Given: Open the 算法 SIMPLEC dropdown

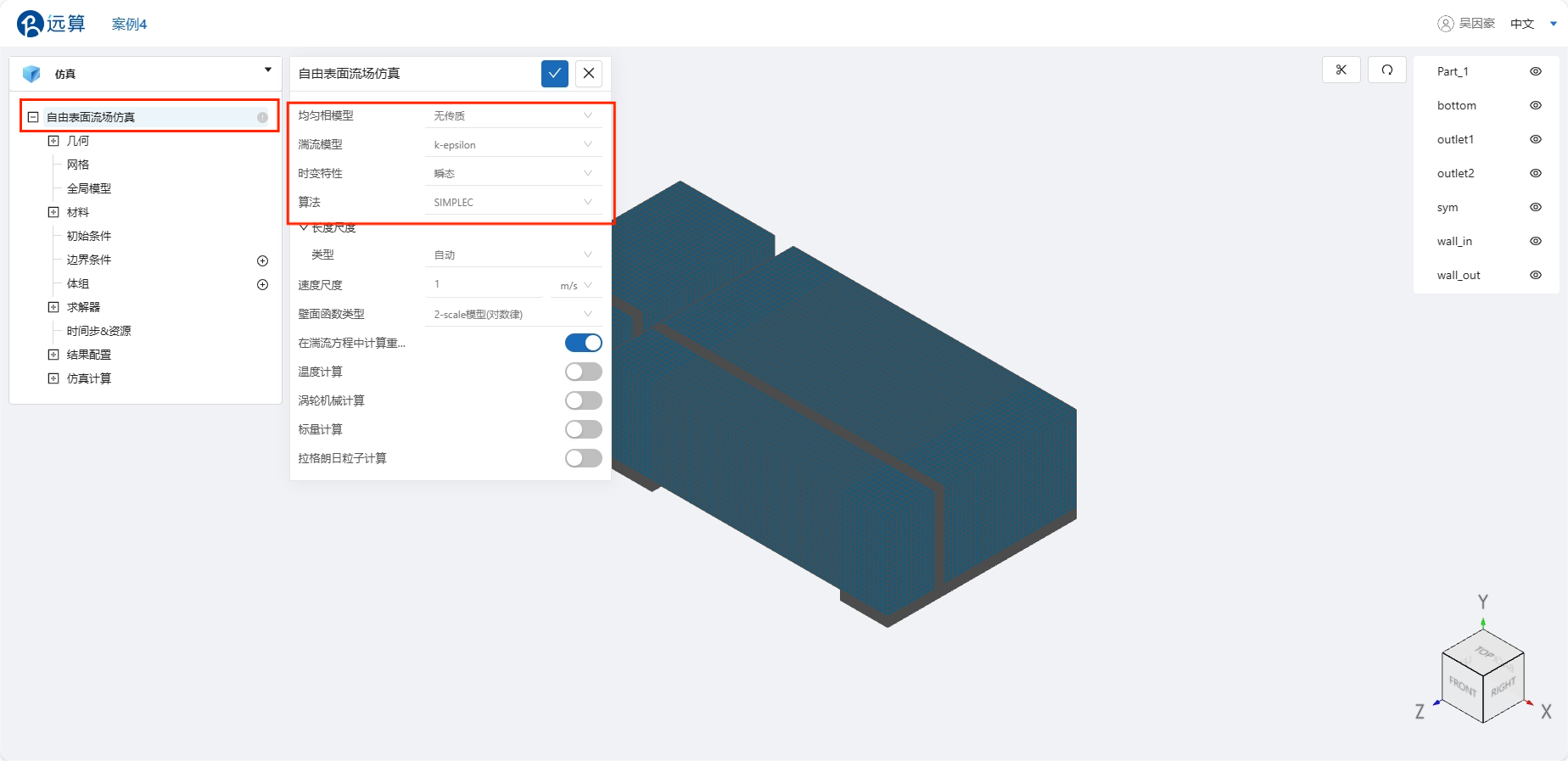Looking at the screenshot, I should (513, 202).
